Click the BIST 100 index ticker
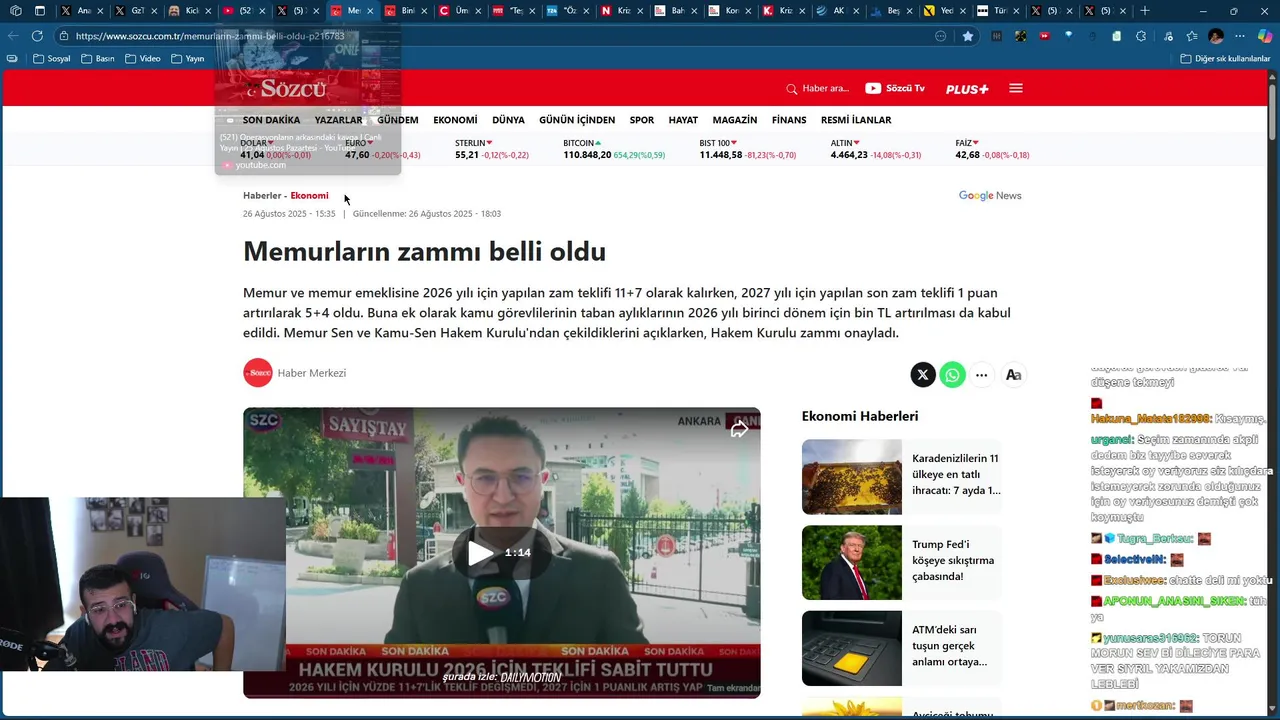Viewport: 1280px width, 720px height. click(x=748, y=149)
